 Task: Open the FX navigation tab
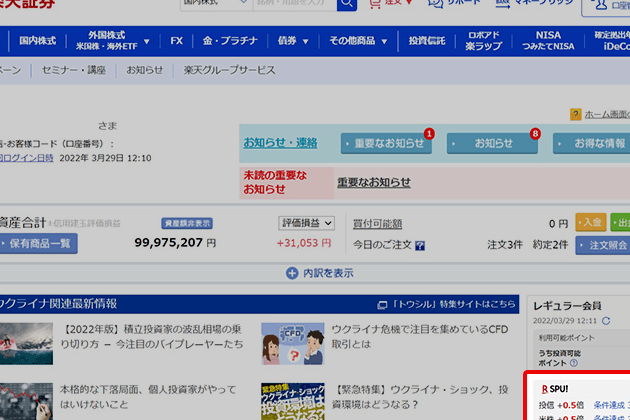pos(176,41)
